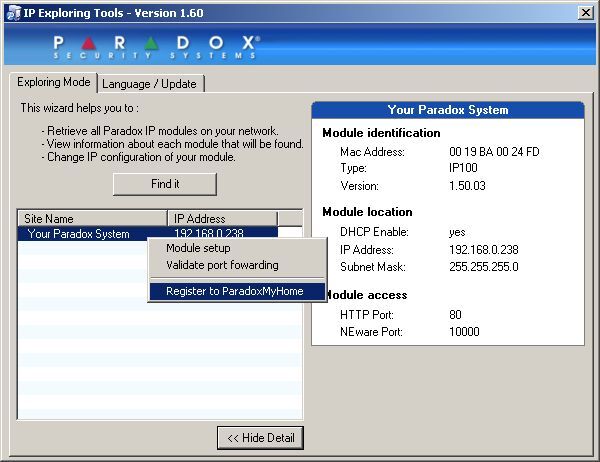Click the Paradox Security Systems logo

[155, 47]
